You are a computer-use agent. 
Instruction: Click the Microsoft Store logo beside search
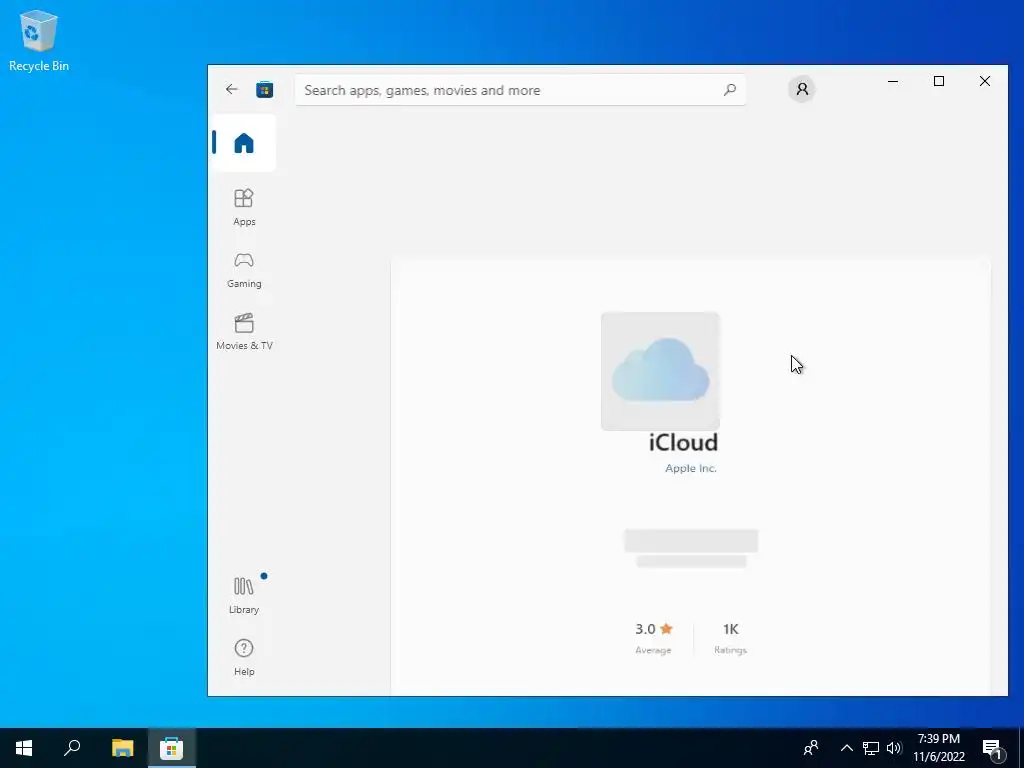click(264, 89)
